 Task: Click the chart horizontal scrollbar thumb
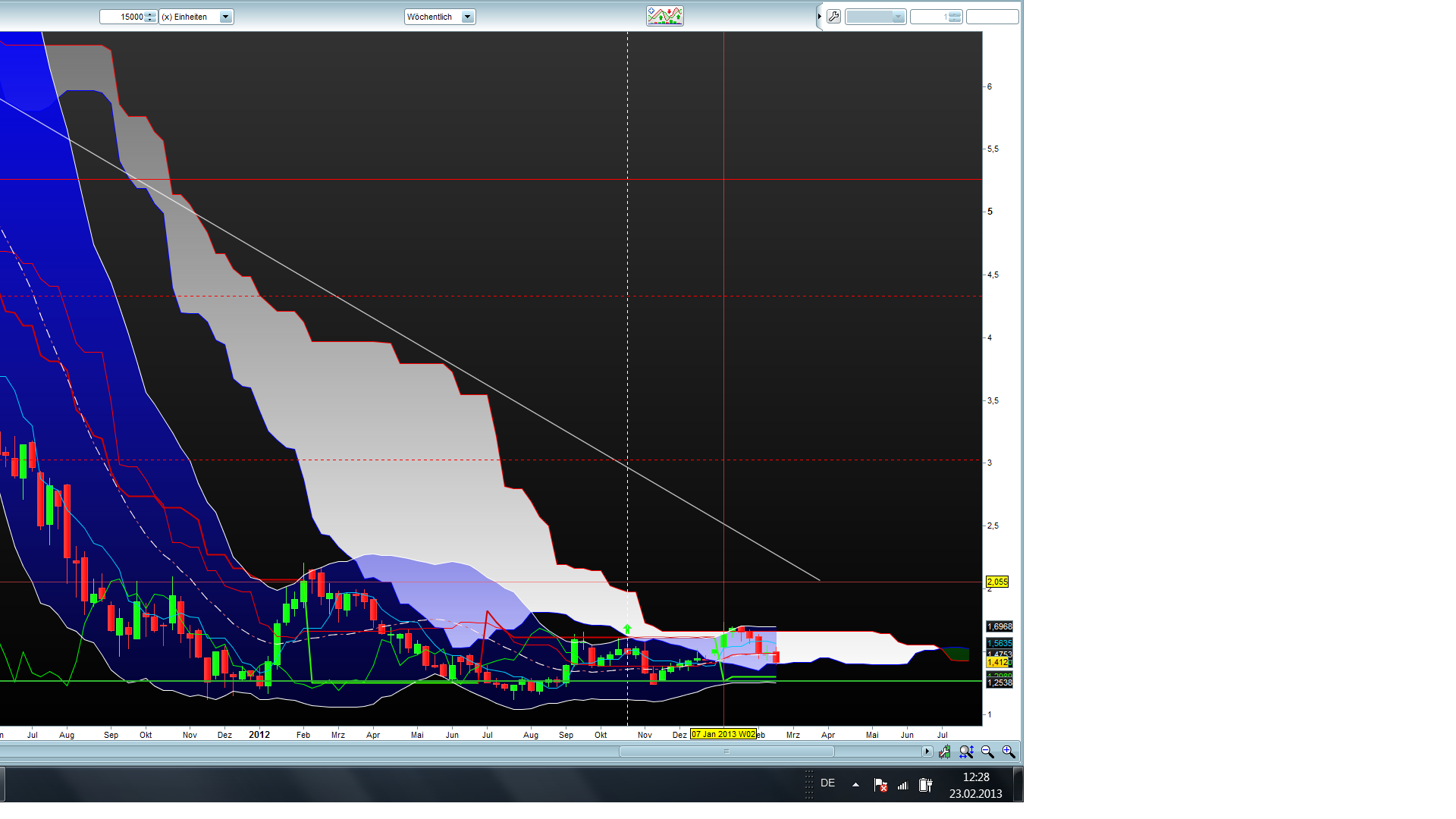point(726,752)
